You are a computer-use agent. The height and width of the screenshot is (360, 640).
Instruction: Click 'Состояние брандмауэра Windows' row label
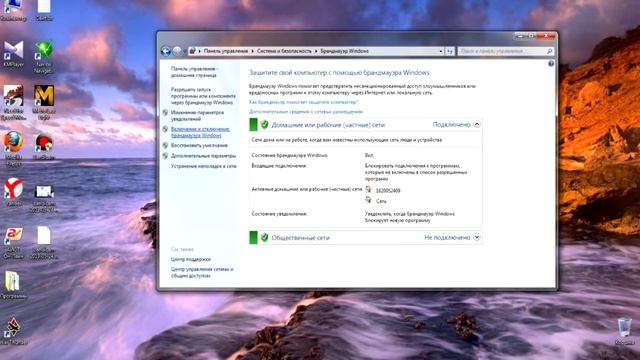(x=289, y=155)
